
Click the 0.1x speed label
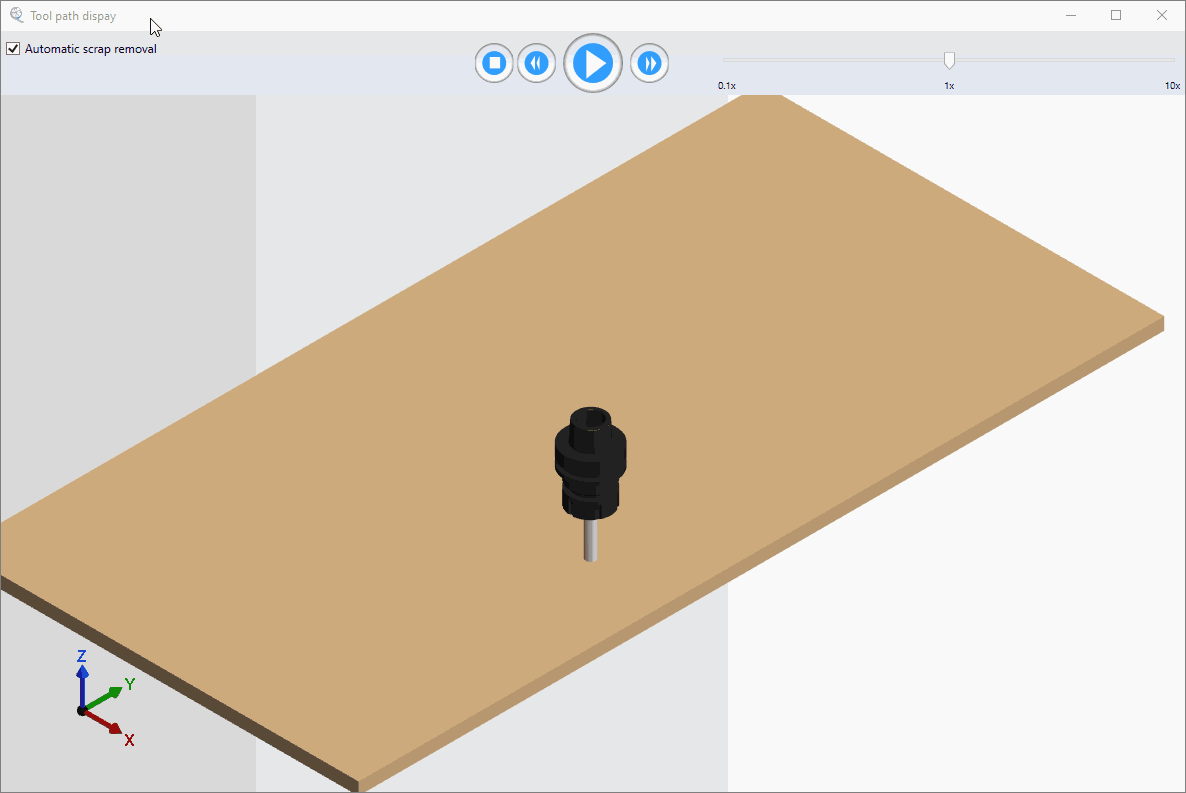pyautogui.click(x=727, y=86)
